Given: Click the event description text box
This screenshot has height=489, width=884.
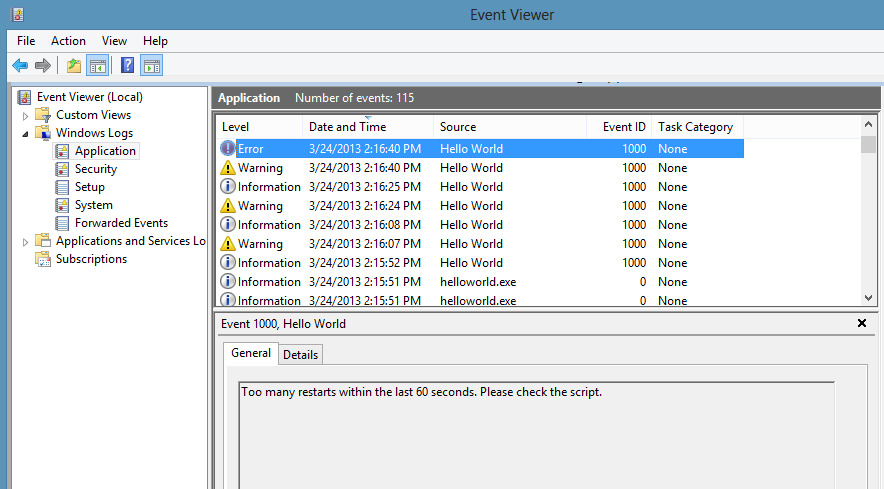Looking at the screenshot, I should click(536, 435).
